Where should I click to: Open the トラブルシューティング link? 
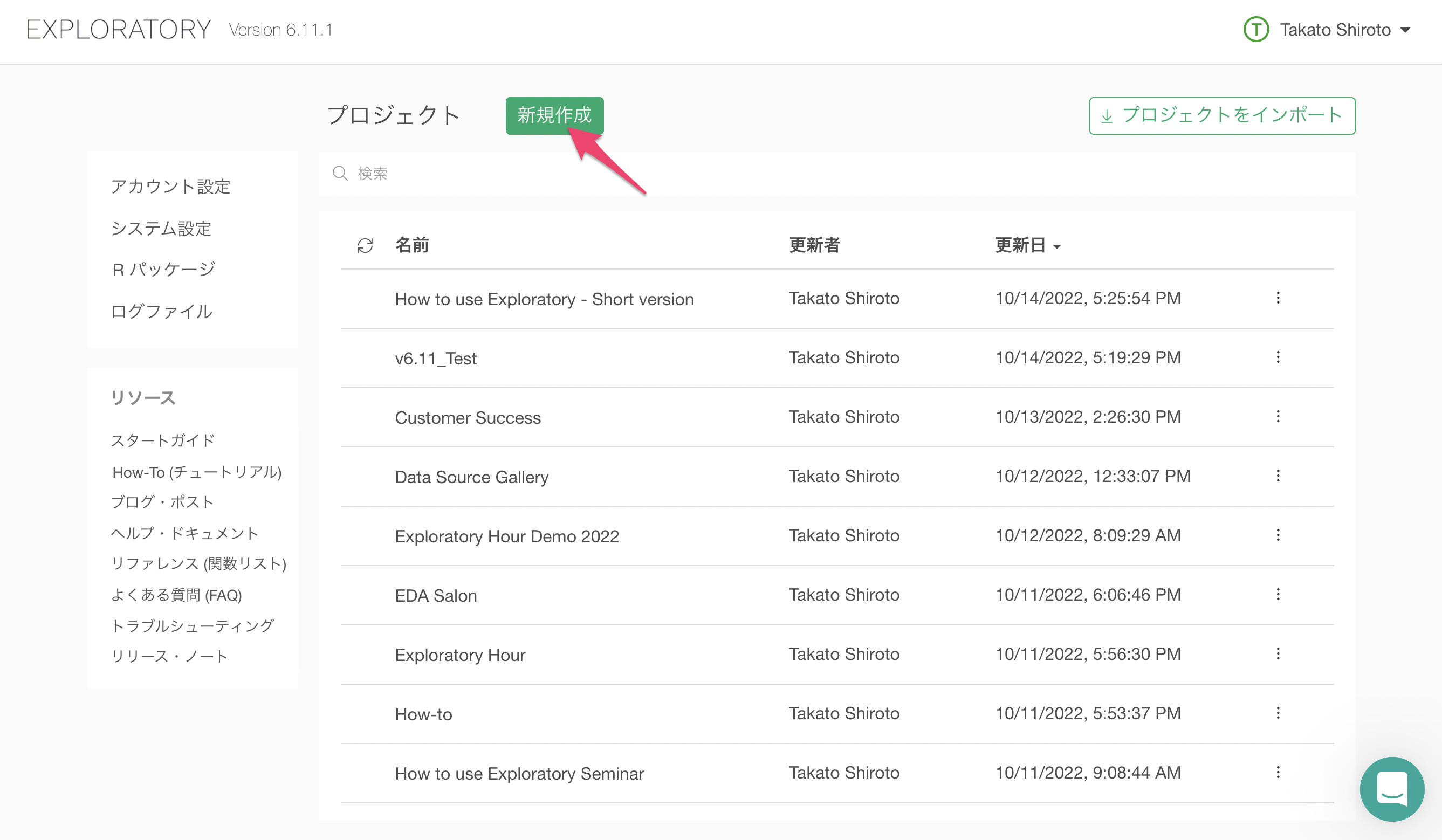193,626
